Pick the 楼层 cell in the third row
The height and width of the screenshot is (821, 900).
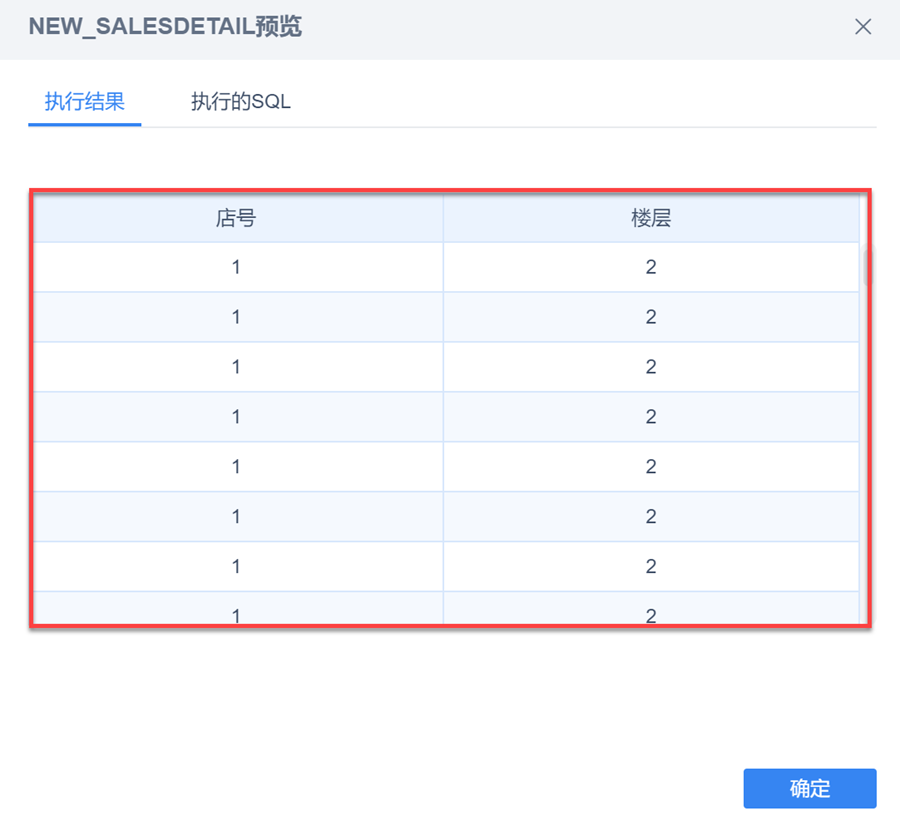click(x=651, y=367)
